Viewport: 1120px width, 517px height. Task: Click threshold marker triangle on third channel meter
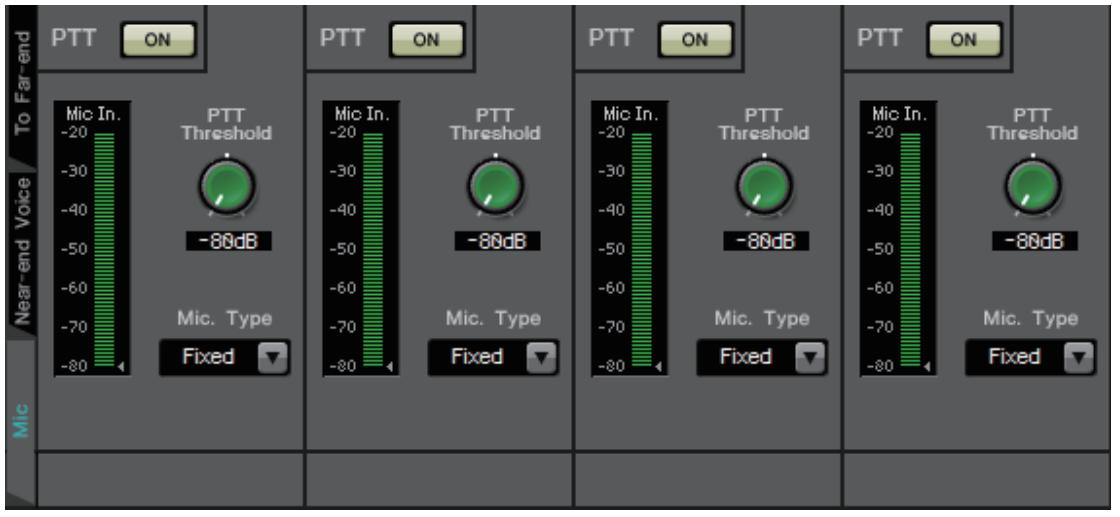(x=658, y=367)
